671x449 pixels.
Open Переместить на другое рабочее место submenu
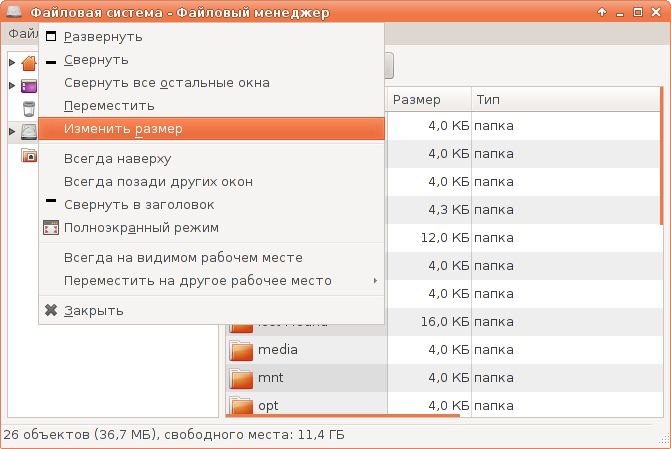[x=211, y=281]
